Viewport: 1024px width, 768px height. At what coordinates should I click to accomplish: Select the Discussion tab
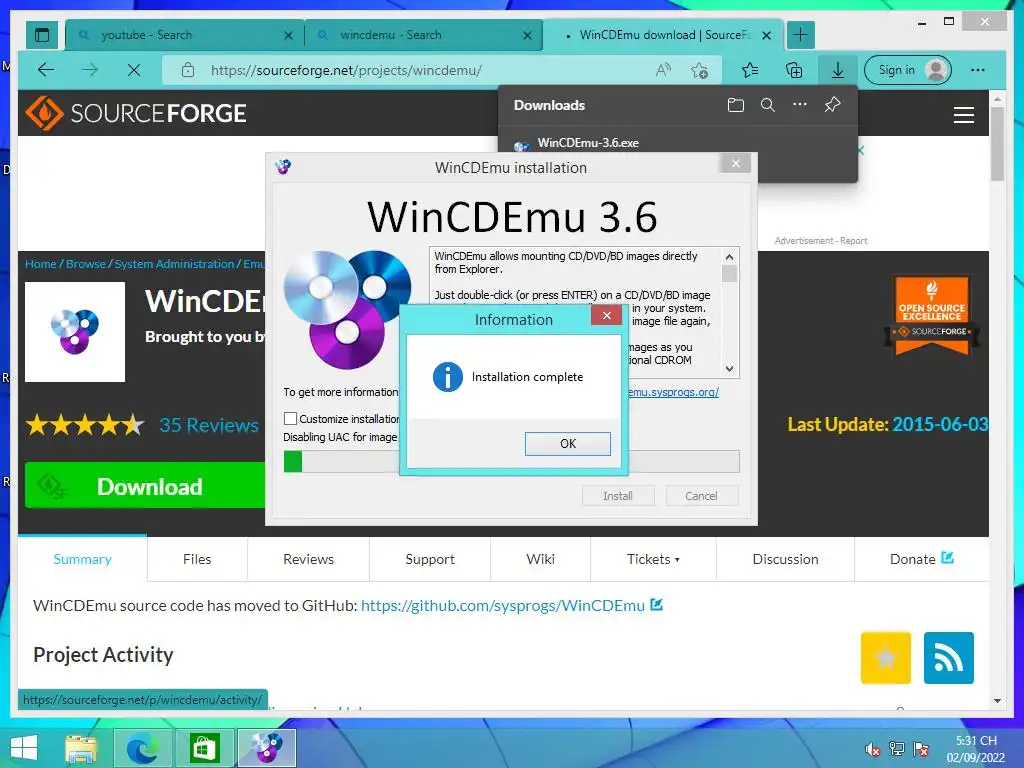pos(785,559)
